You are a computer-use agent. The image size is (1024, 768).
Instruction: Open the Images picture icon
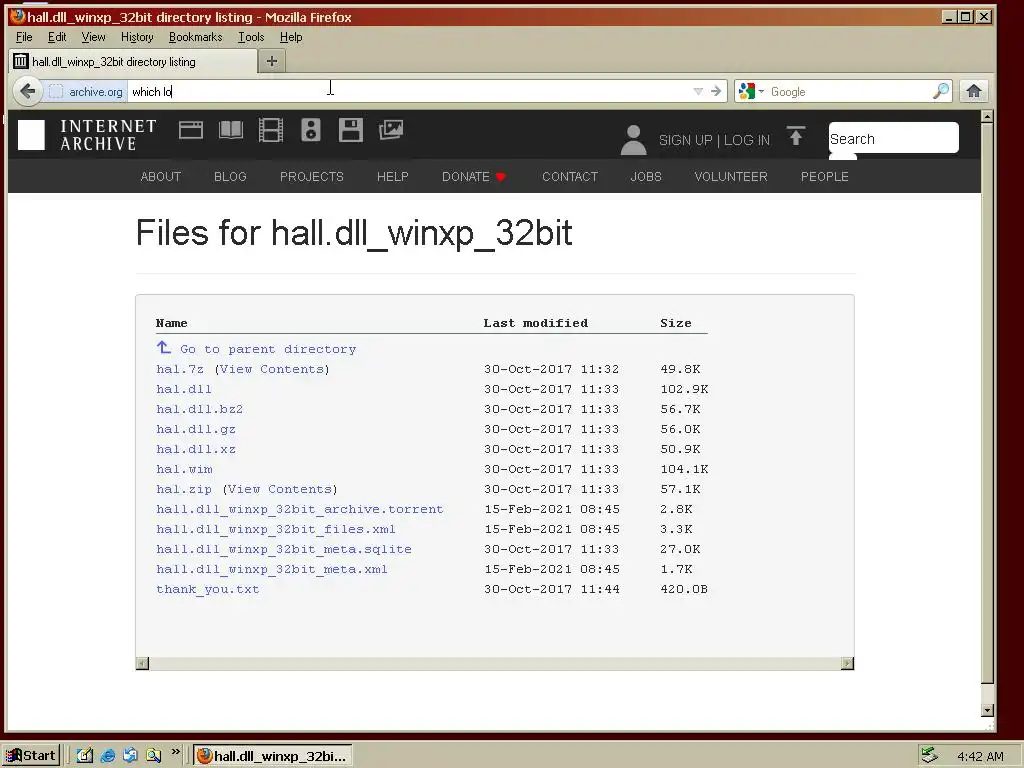click(x=391, y=130)
